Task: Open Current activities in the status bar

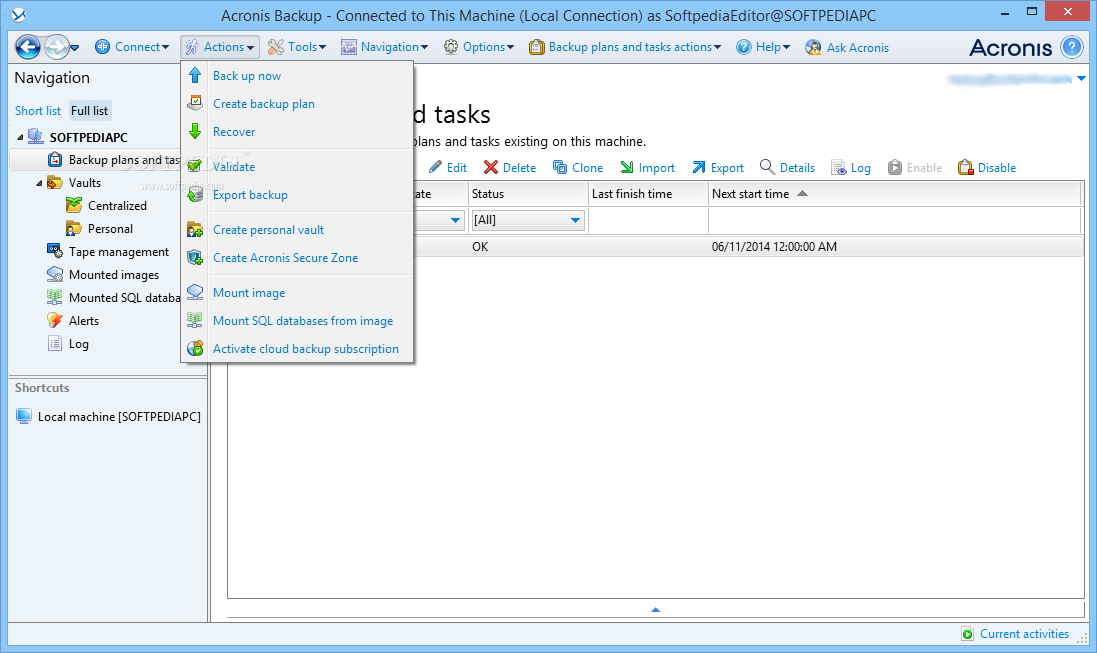Action: point(1015,634)
